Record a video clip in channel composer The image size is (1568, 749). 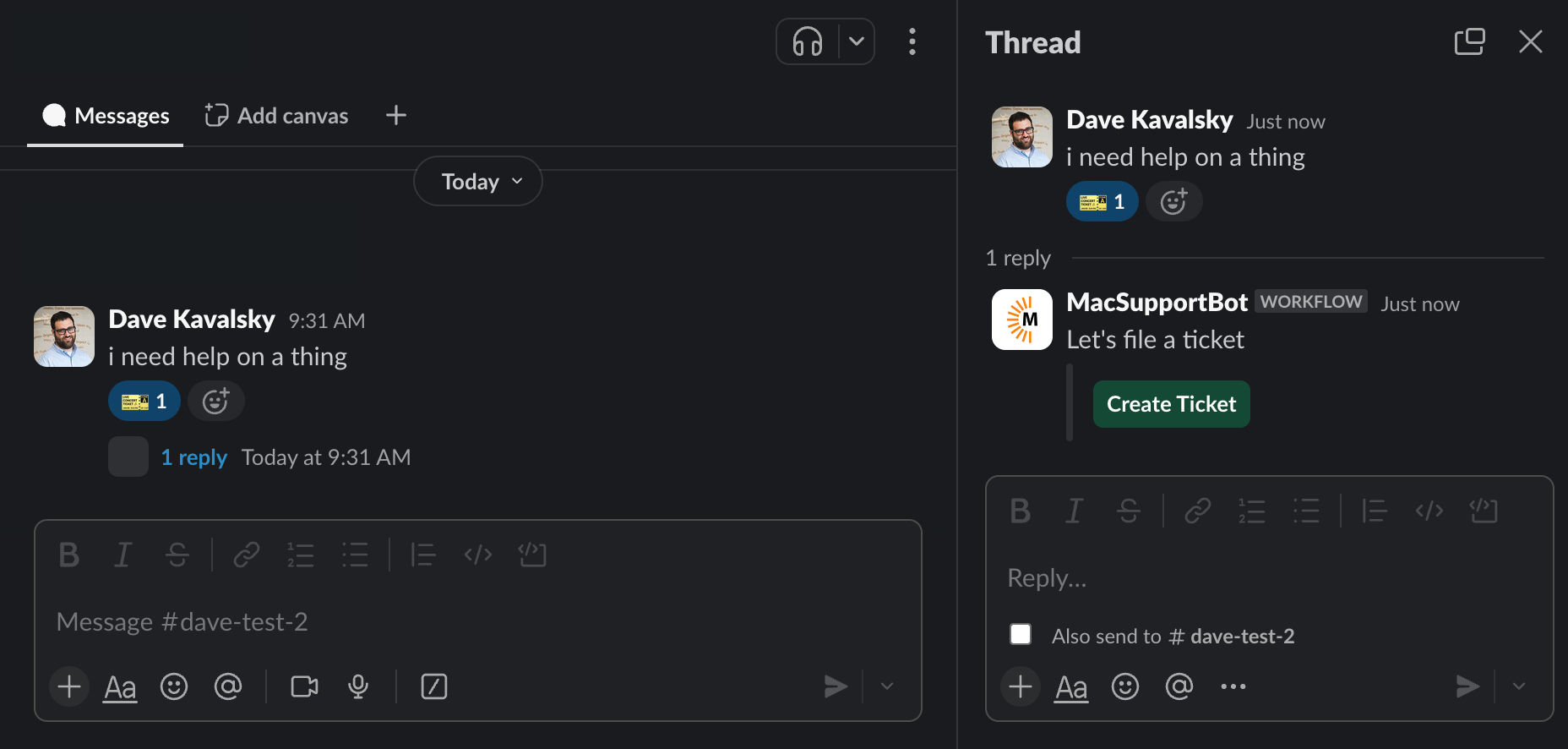click(x=304, y=686)
